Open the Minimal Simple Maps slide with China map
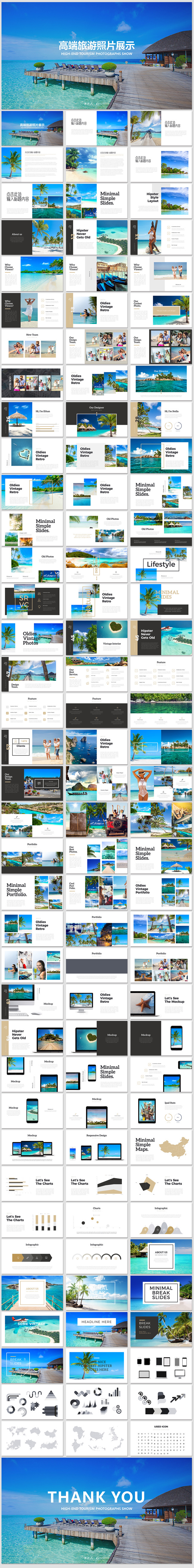The height and width of the screenshot is (1568, 194). [161, 1148]
